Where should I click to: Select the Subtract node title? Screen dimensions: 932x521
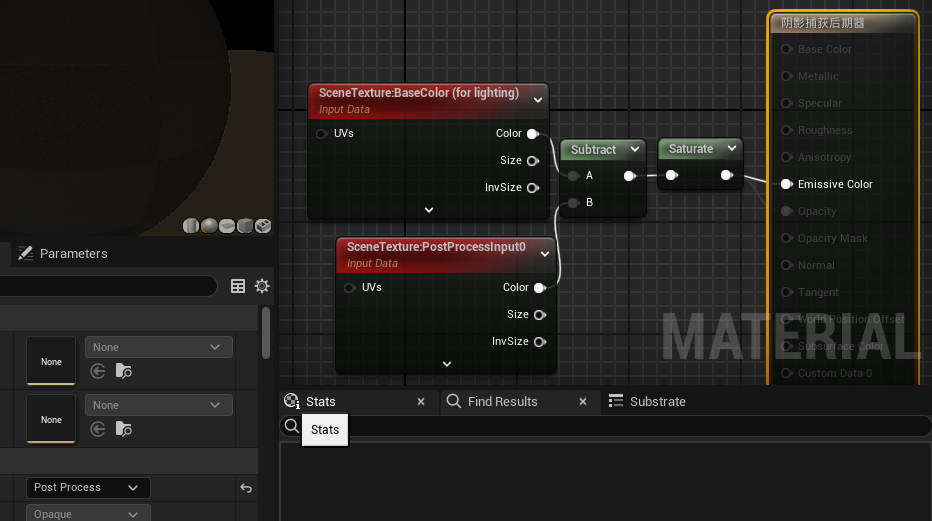pos(593,150)
